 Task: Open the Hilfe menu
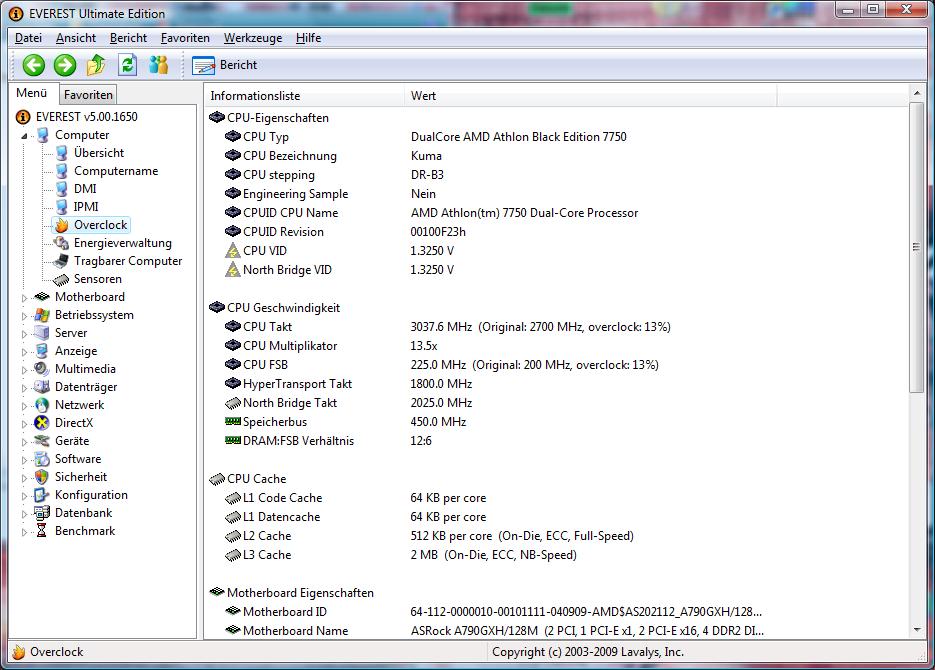point(308,38)
